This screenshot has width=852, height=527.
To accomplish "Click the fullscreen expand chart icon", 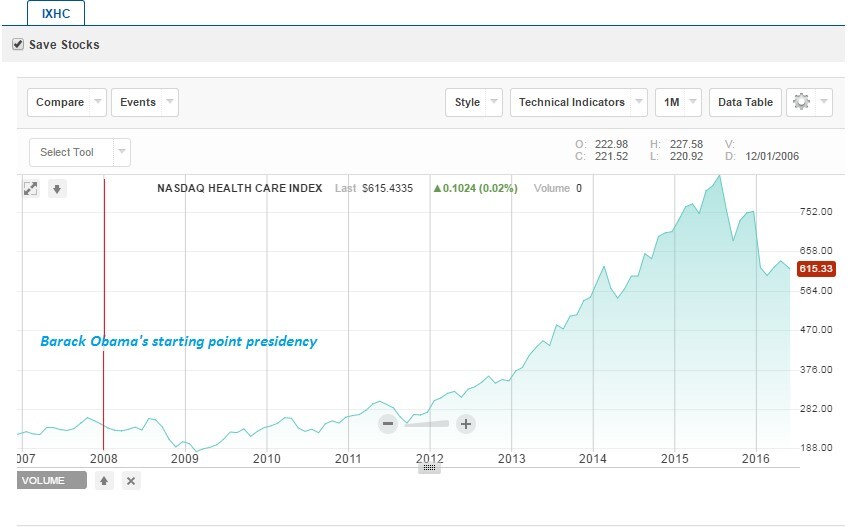I will pos(30,189).
